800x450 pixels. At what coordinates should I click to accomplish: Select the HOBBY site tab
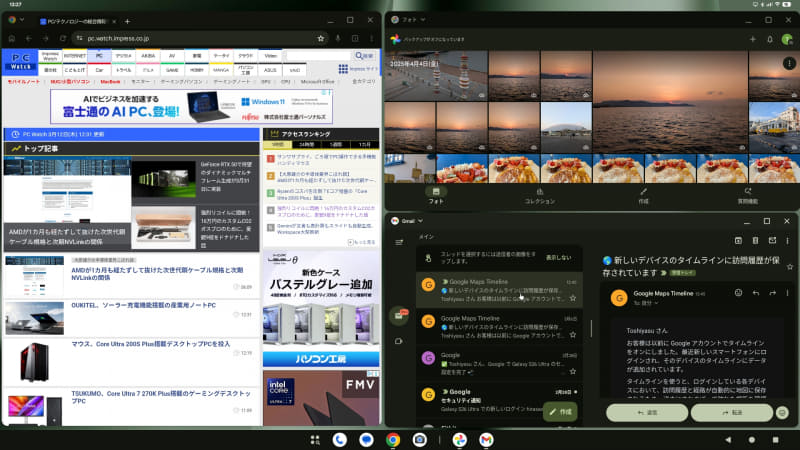coord(197,70)
